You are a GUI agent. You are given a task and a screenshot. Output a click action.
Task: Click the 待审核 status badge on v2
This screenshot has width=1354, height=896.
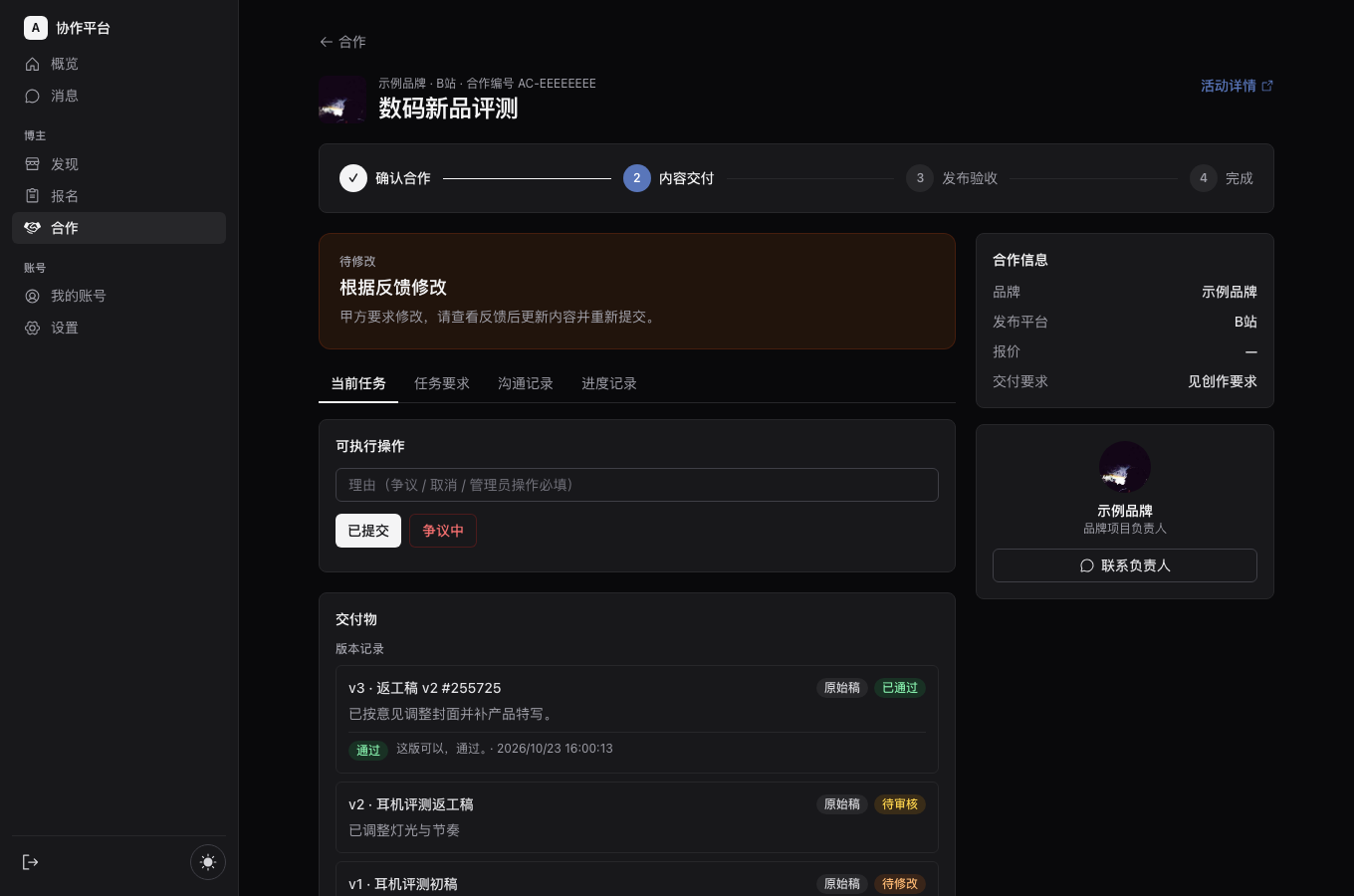pos(900,804)
